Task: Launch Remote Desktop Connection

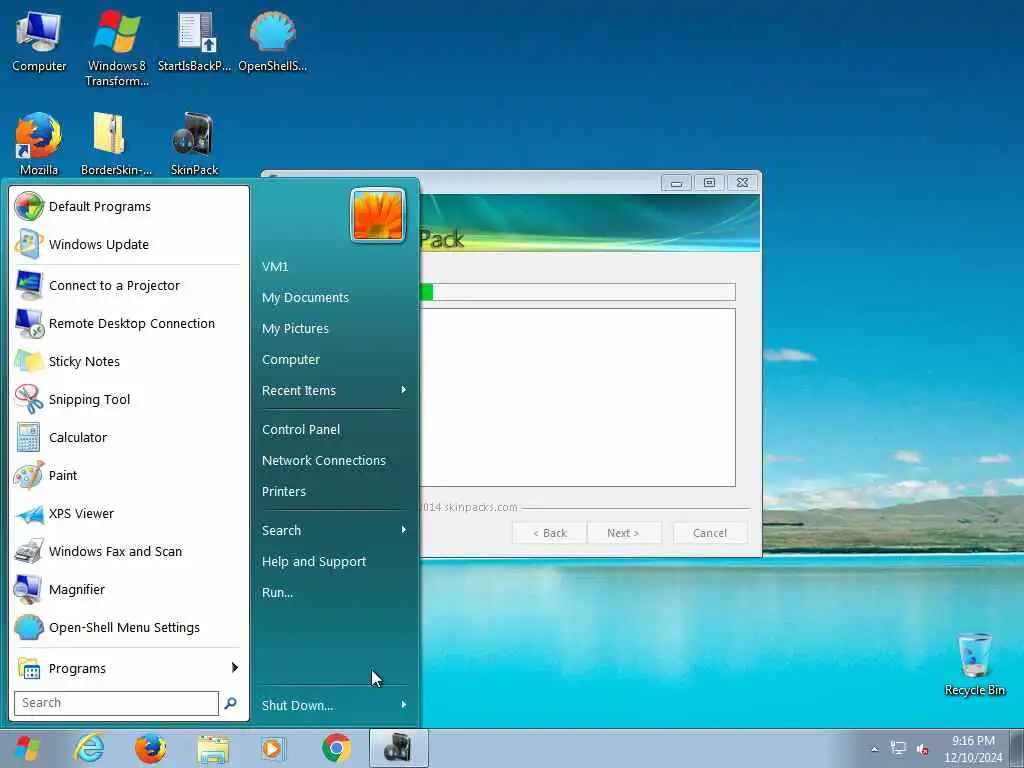Action: pos(129,323)
